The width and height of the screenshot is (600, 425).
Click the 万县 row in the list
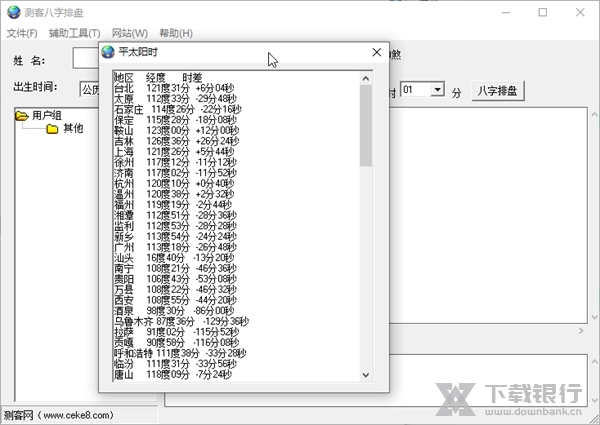tap(175, 290)
